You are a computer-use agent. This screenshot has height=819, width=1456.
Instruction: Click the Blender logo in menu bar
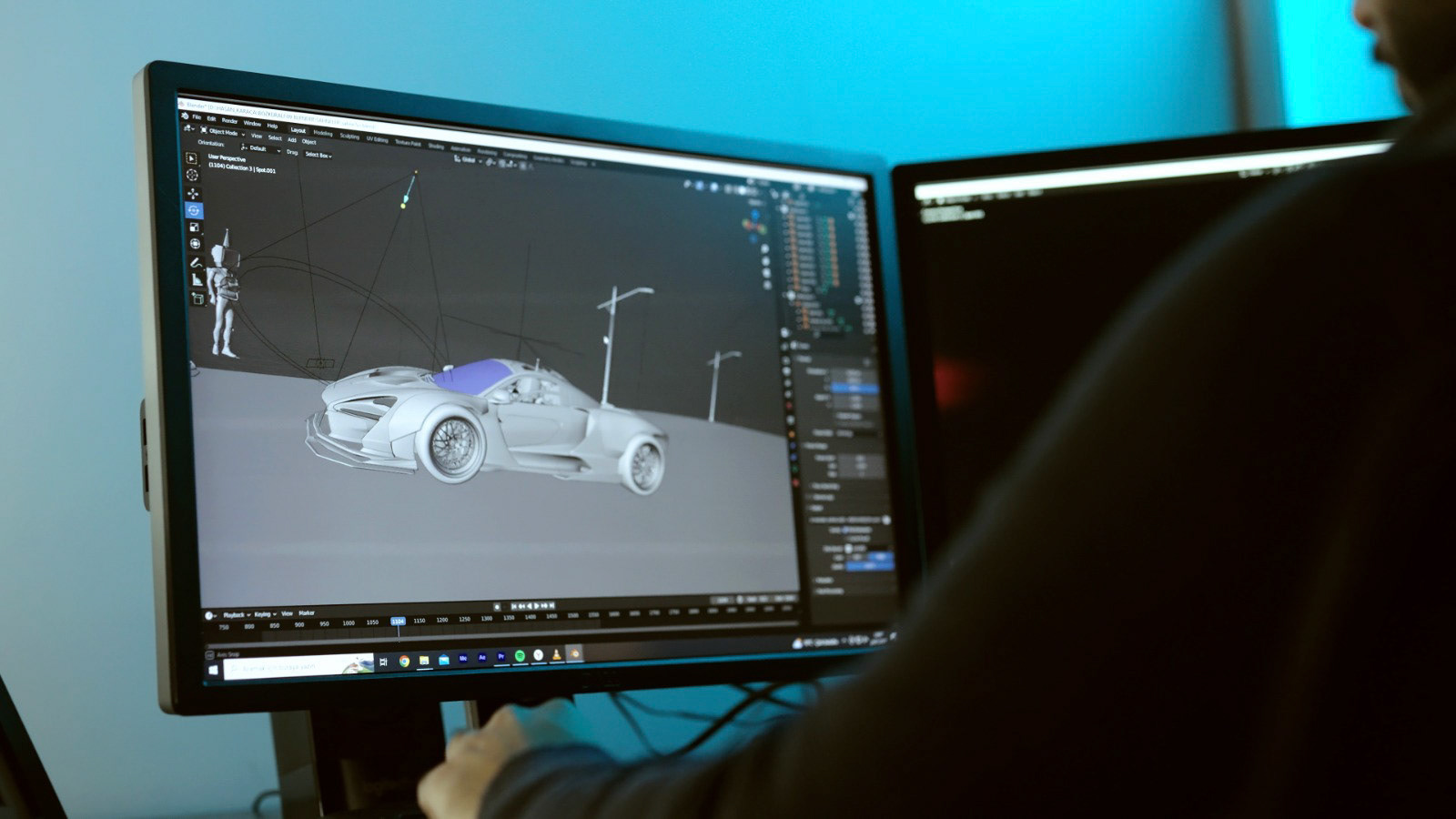[185, 116]
